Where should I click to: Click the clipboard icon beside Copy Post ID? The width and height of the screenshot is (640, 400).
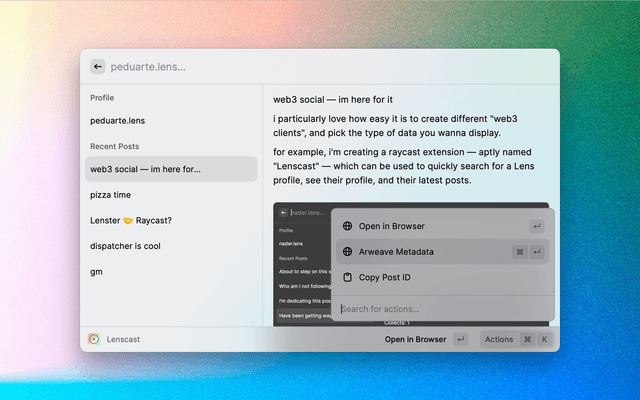(x=347, y=277)
